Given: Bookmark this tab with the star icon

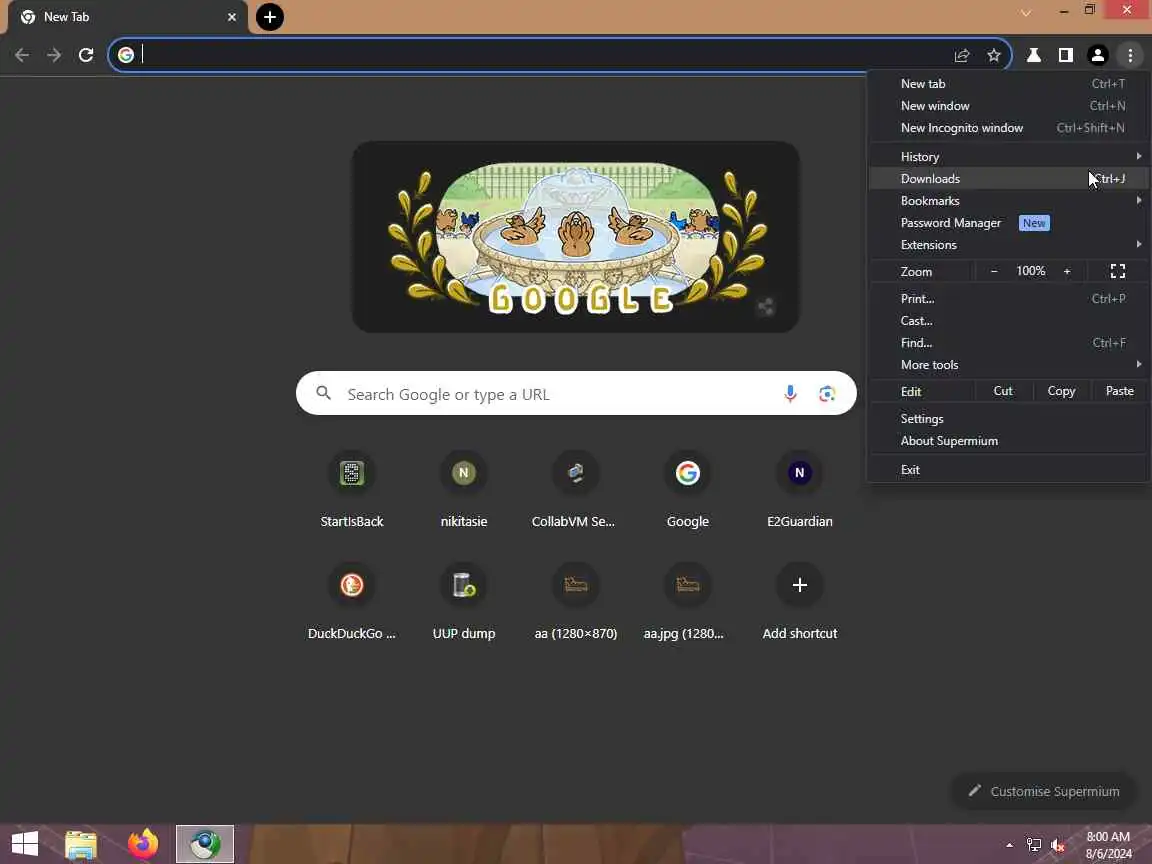Looking at the screenshot, I should tap(994, 55).
